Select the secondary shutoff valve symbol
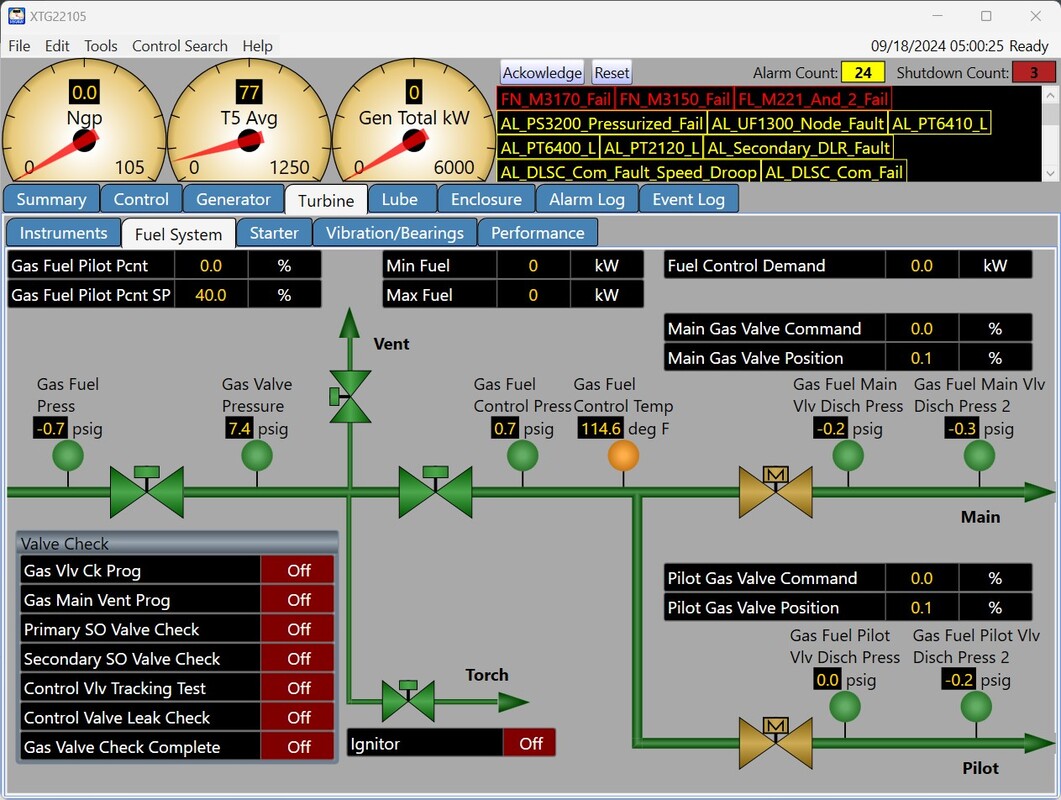Viewport: 1061px width, 800px height. pyautogui.click(x=436, y=491)
